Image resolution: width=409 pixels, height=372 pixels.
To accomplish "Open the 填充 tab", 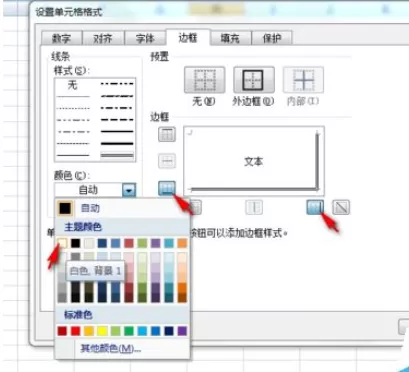I will coord(230,38).
